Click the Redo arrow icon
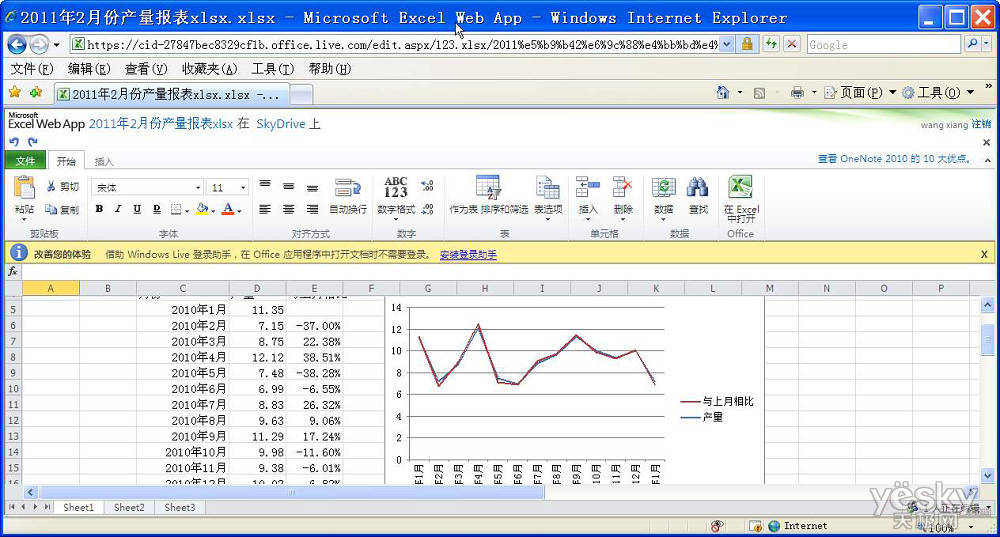 click(33, 141)
